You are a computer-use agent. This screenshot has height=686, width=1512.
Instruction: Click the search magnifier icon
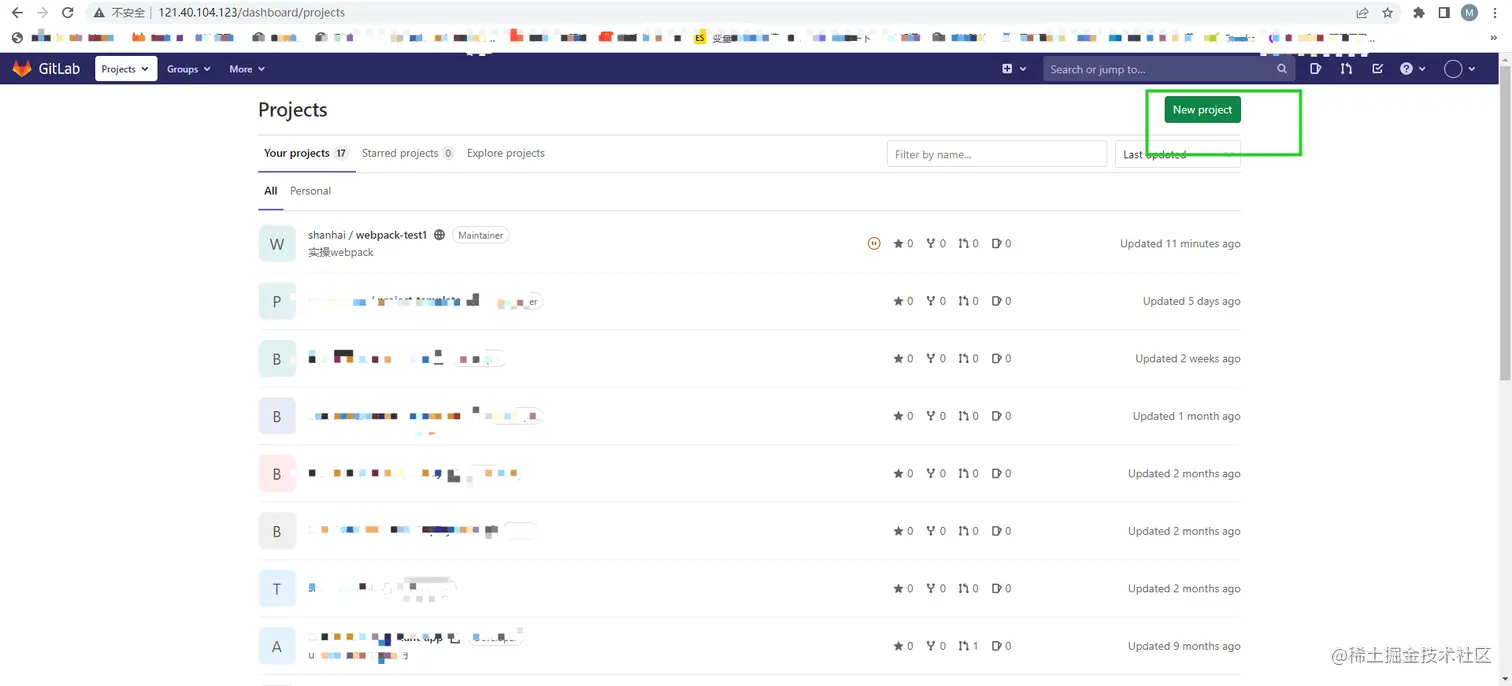click(x=1282, y=69)
